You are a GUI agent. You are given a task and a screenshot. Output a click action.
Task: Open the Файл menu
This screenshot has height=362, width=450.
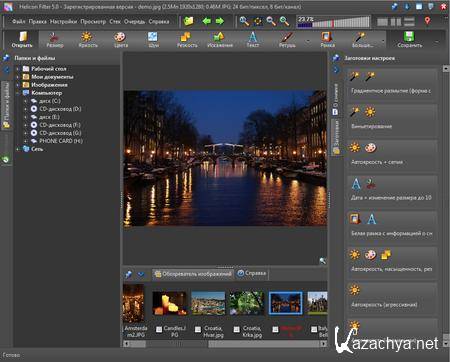(19, 22)
